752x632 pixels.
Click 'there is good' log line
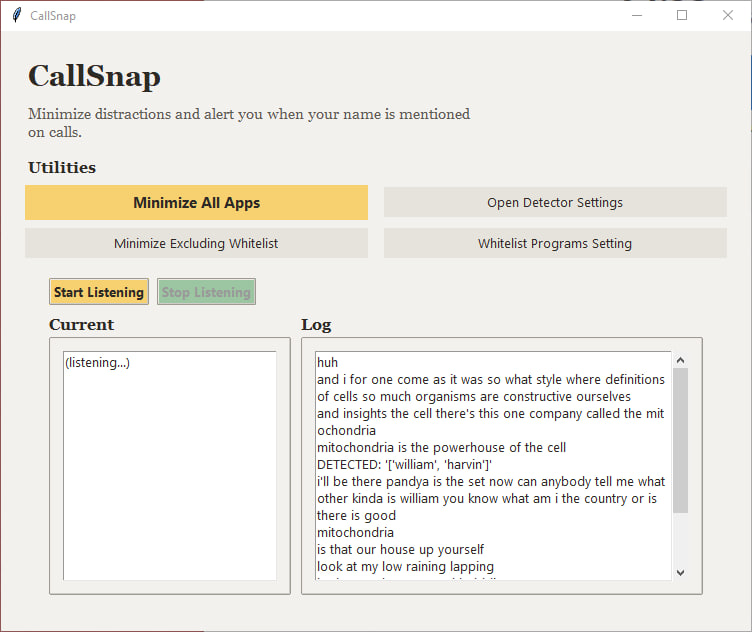[x=356, y=515]
